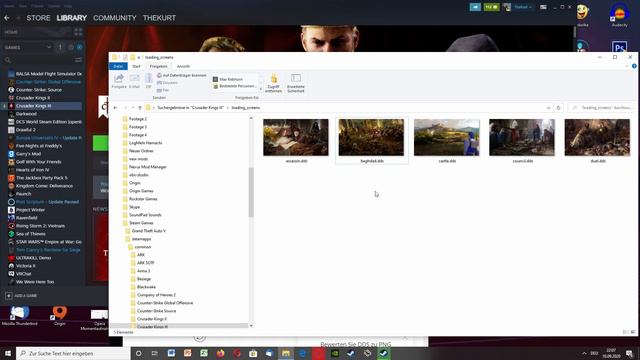Click the Freigabe share icon in ribbon
This screenshot has width=640, height=360.
click(x=119, y=81)
